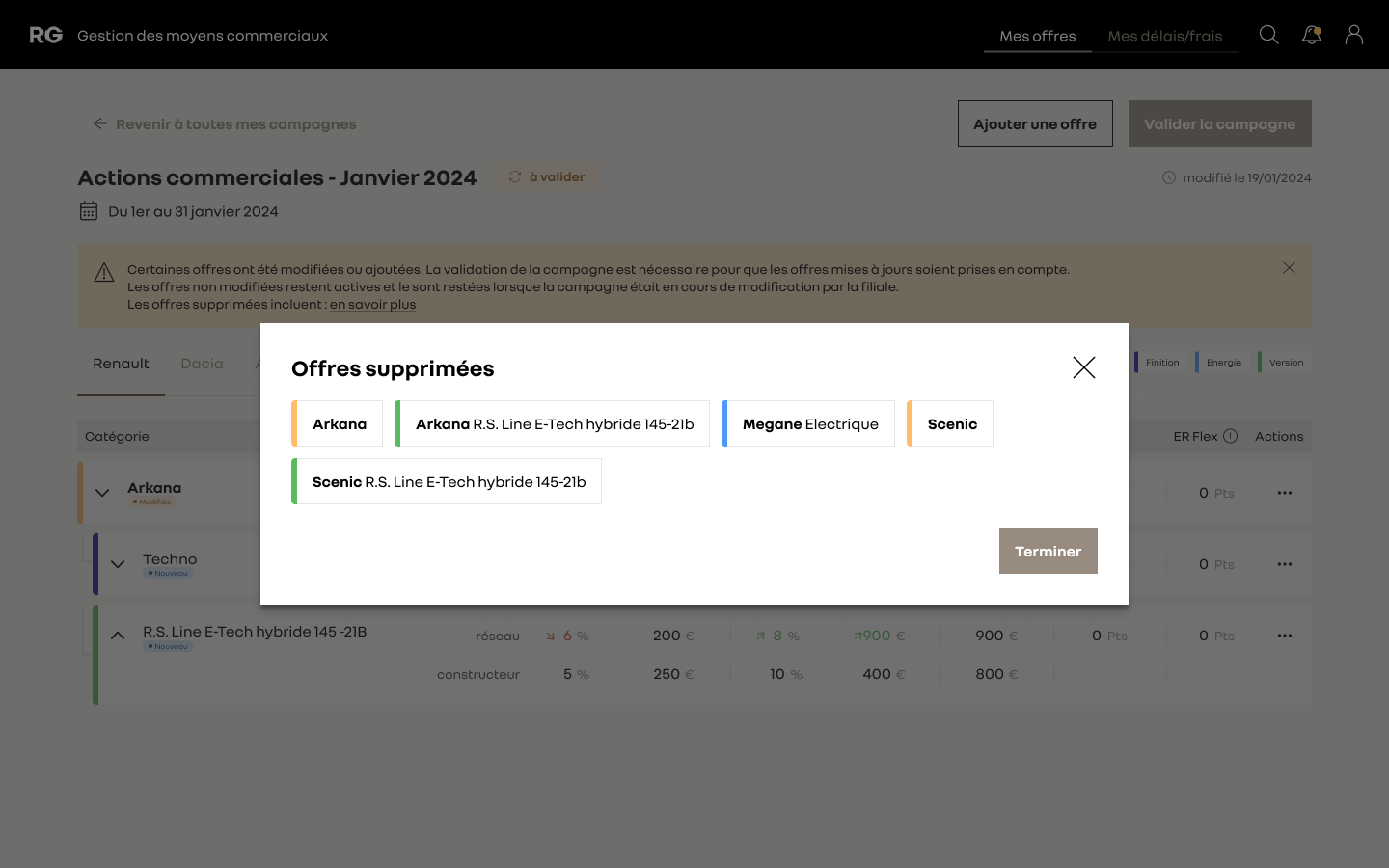Click the calendar icon beside campaign dates

click(x=89, y=211)
